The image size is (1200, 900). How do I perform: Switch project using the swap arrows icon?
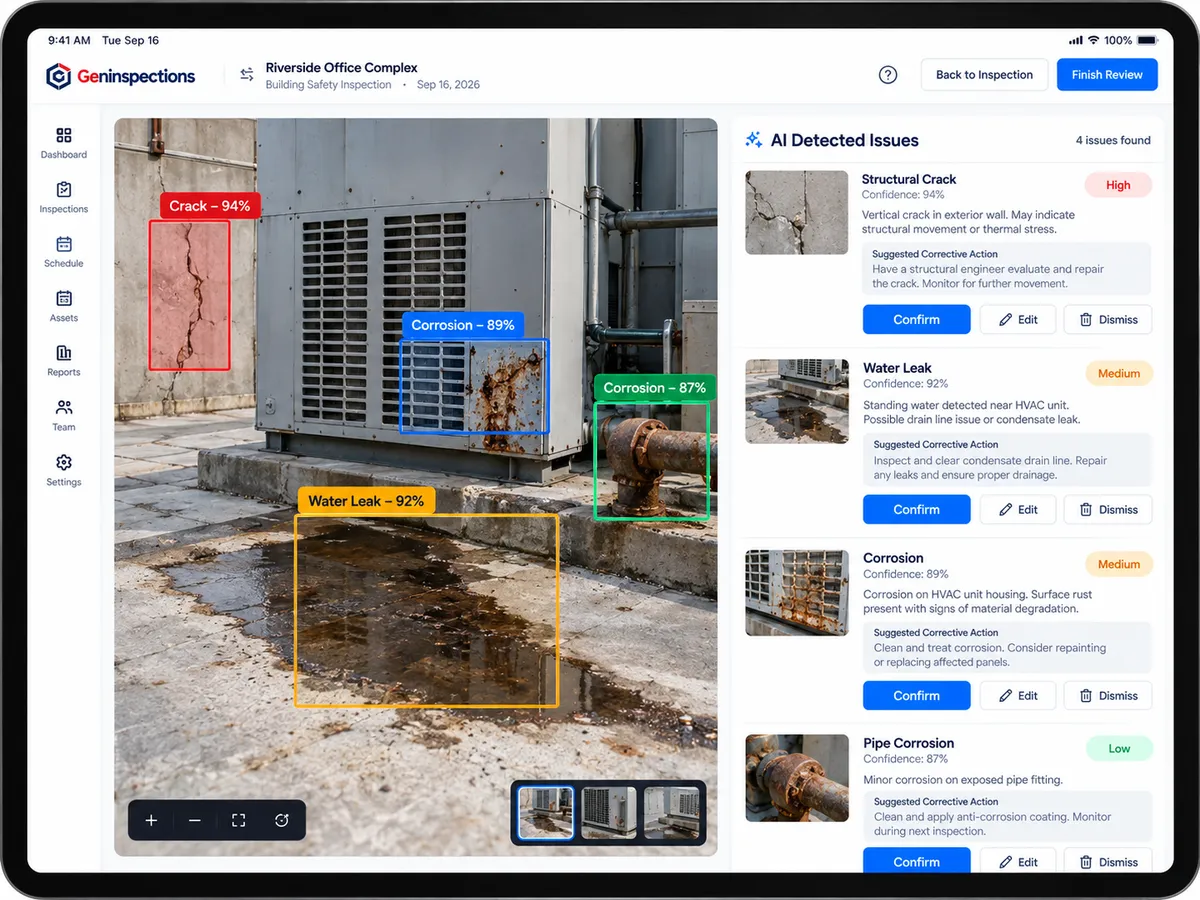click(x=247, y=75)
